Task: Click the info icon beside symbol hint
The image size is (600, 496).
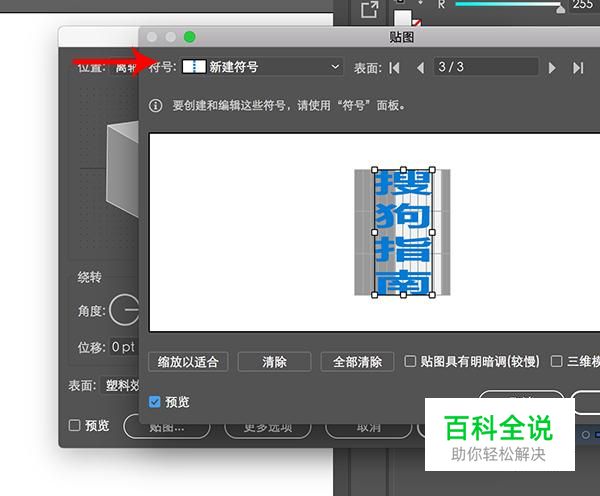Action: coord(155,106)
